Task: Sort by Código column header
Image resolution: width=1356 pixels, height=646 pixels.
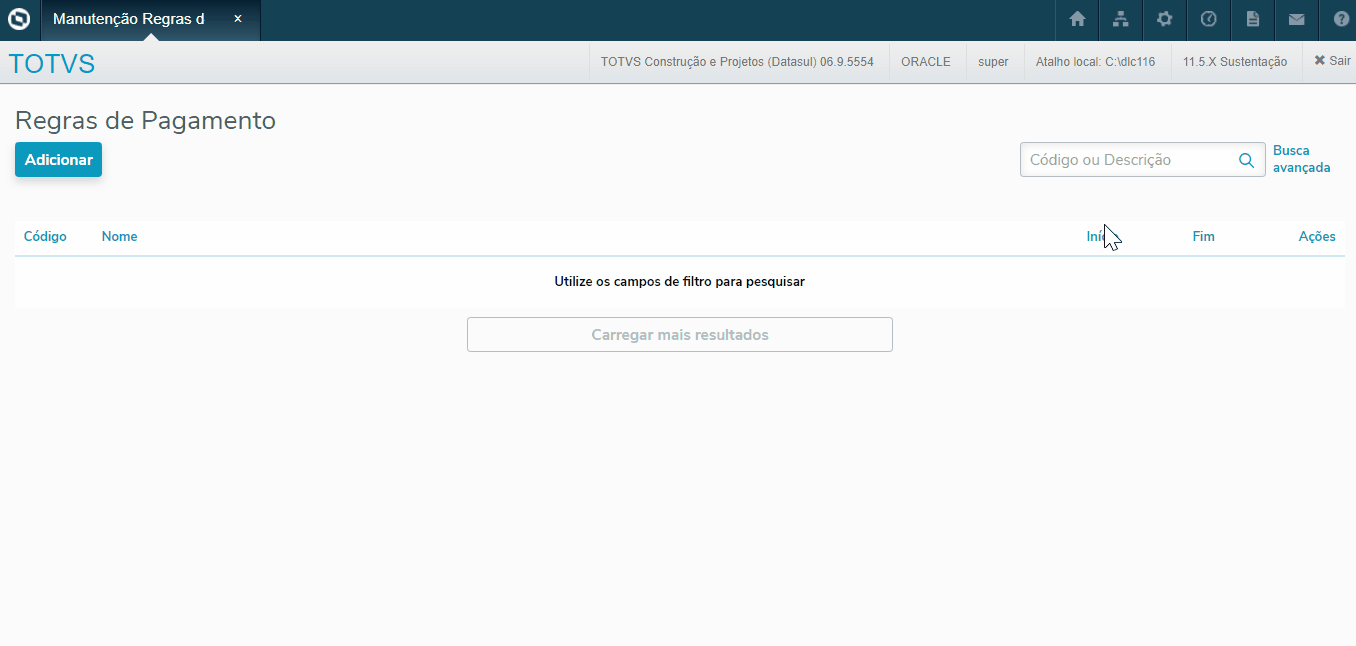Action: tap(45, 237)
